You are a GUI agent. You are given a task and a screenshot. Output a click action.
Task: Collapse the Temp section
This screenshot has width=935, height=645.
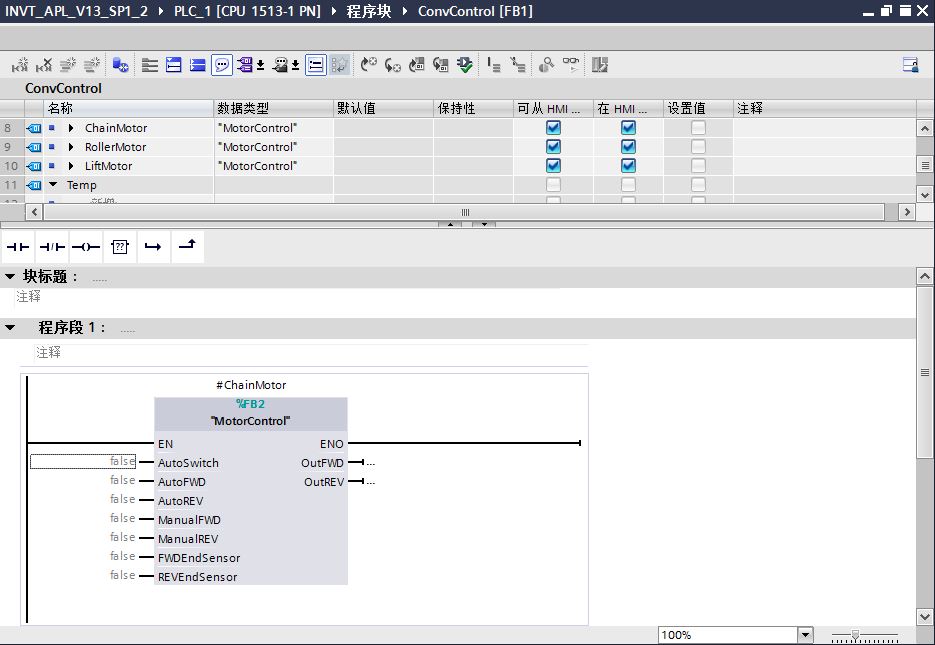53,185
